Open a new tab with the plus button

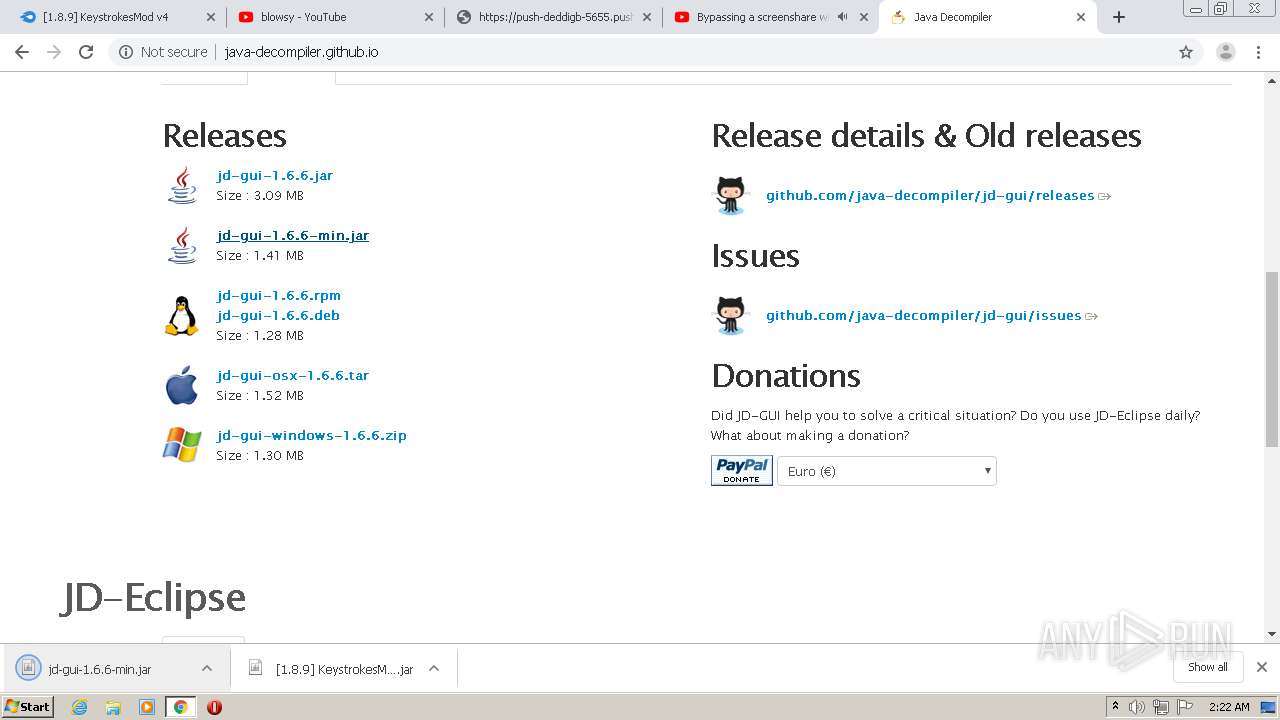click(1119, 17)
